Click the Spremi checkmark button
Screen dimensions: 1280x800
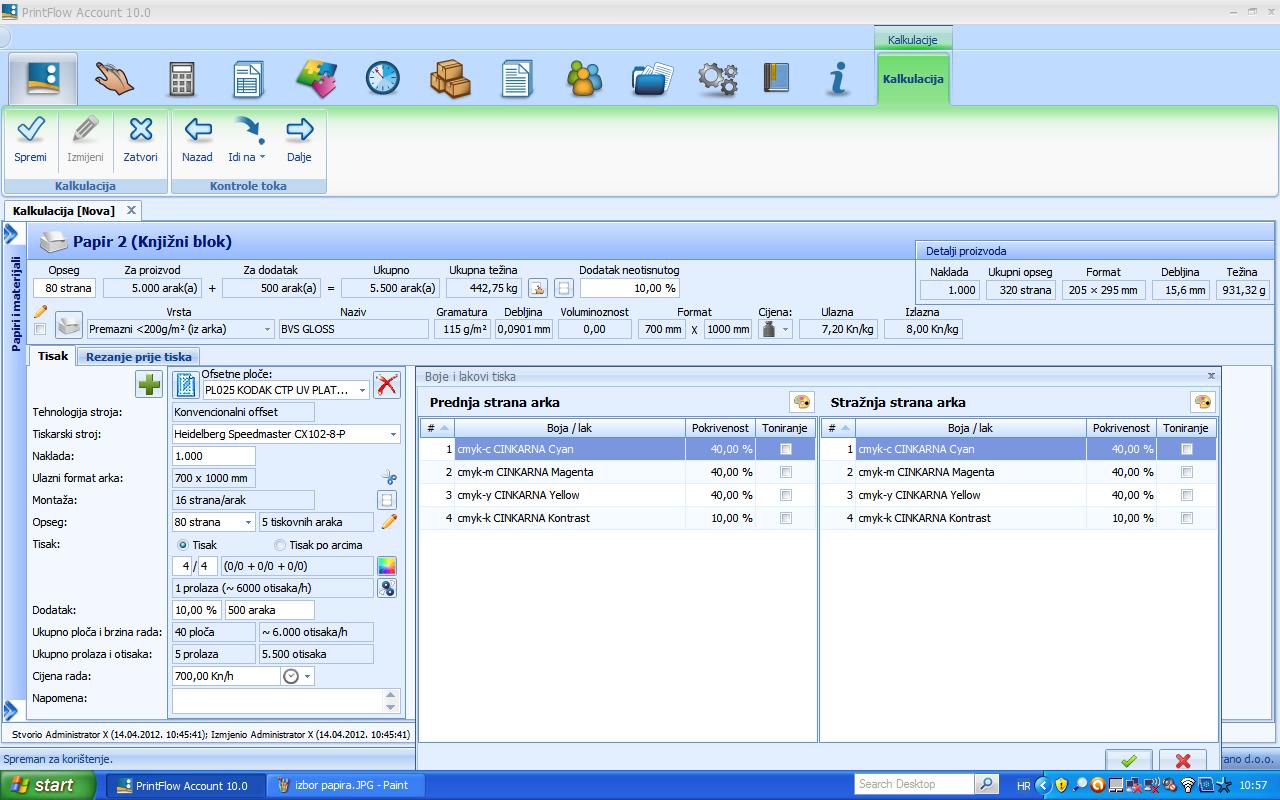31,138
